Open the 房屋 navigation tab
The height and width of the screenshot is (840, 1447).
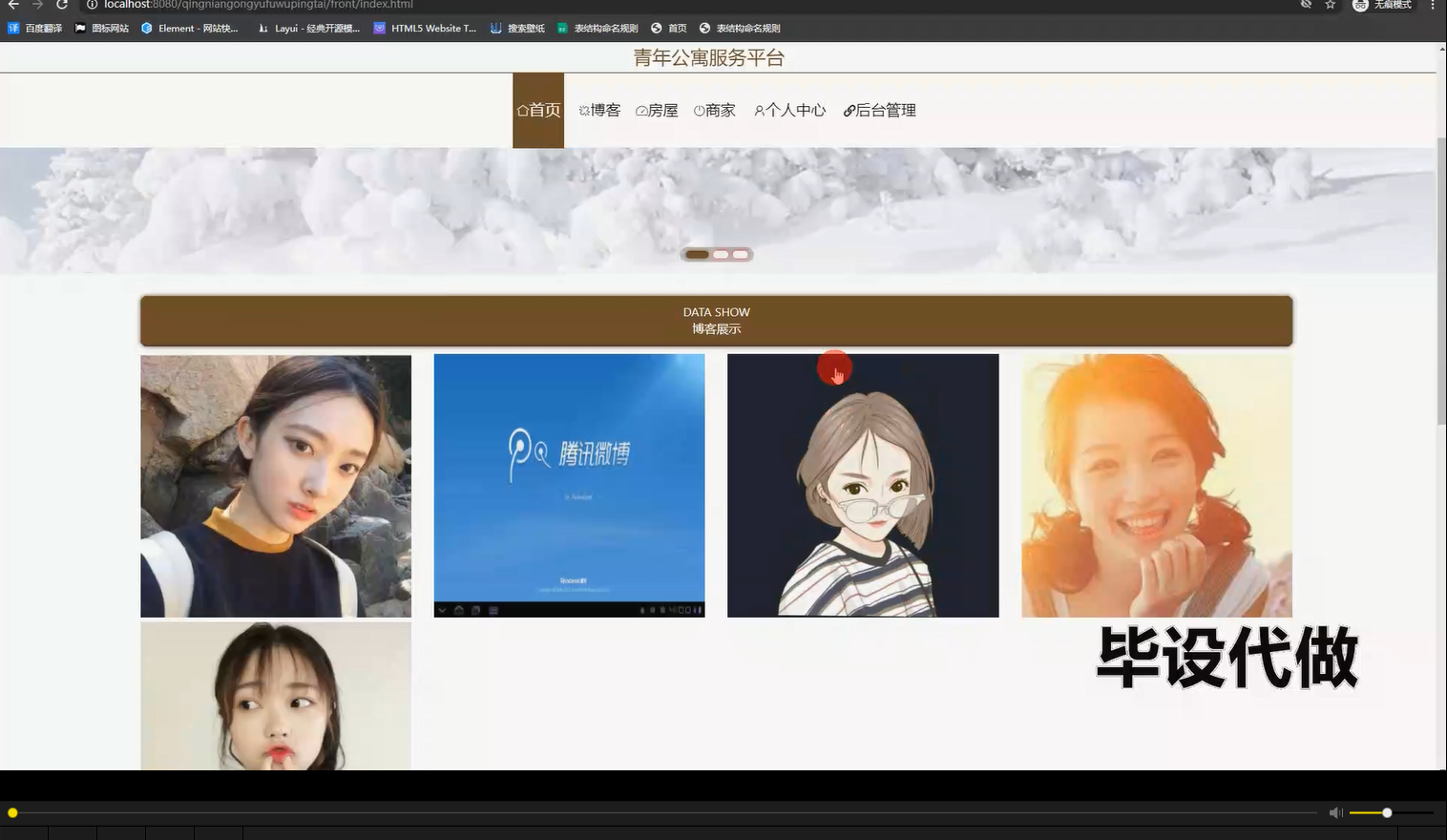click(x=657, y=111)
